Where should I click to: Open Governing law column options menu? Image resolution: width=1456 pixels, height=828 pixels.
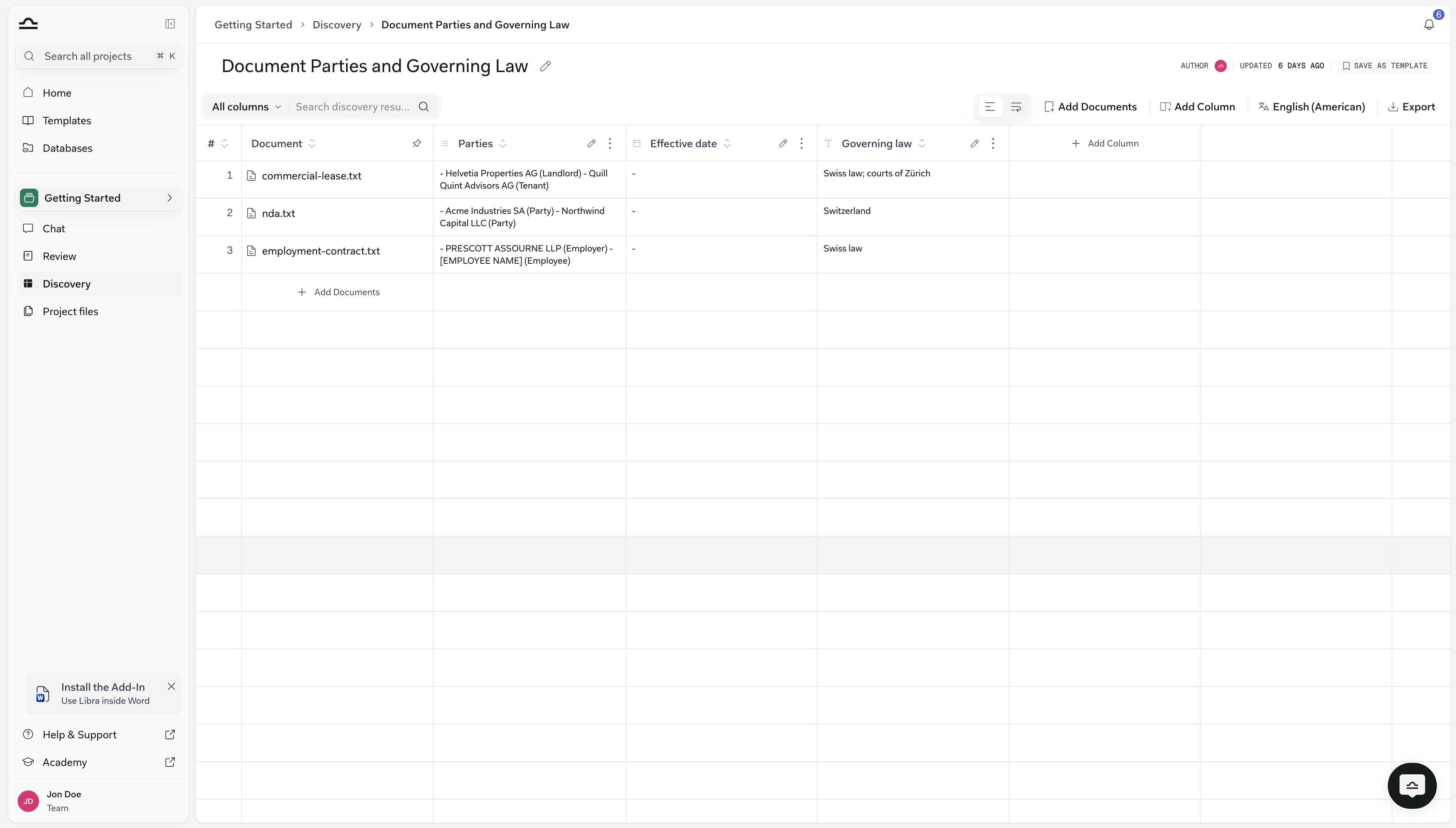click(993, 143)
